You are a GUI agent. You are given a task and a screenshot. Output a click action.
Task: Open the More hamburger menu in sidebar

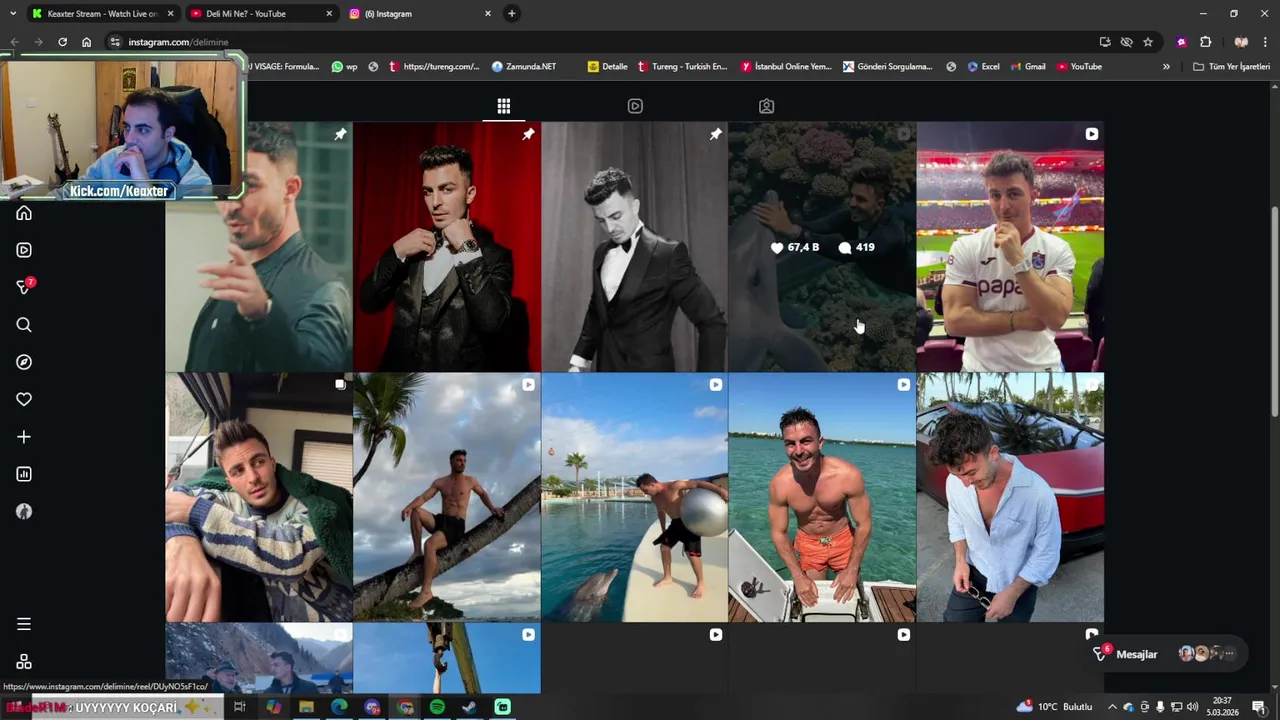[24, 624]
